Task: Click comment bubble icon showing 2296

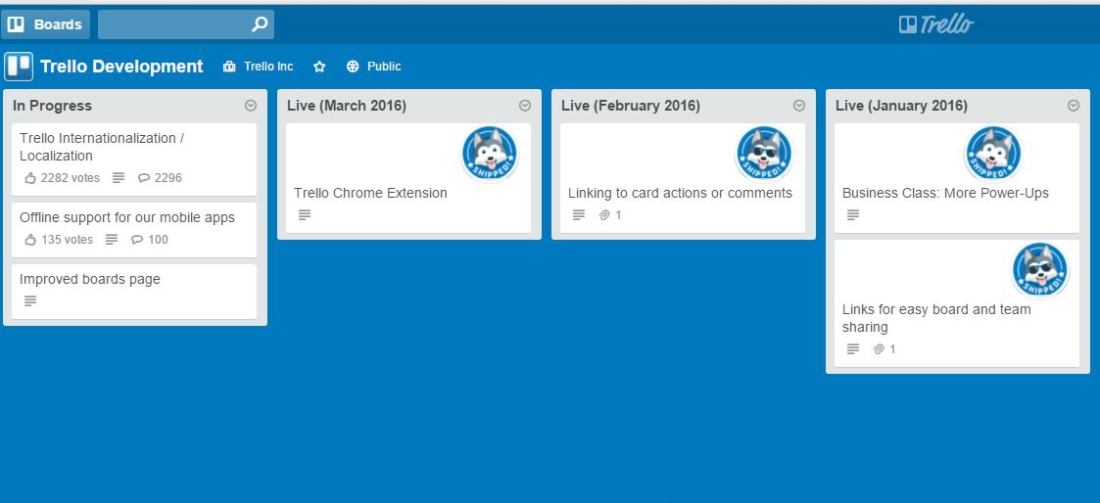Action: pyautogui.click(x=144, y=178)
